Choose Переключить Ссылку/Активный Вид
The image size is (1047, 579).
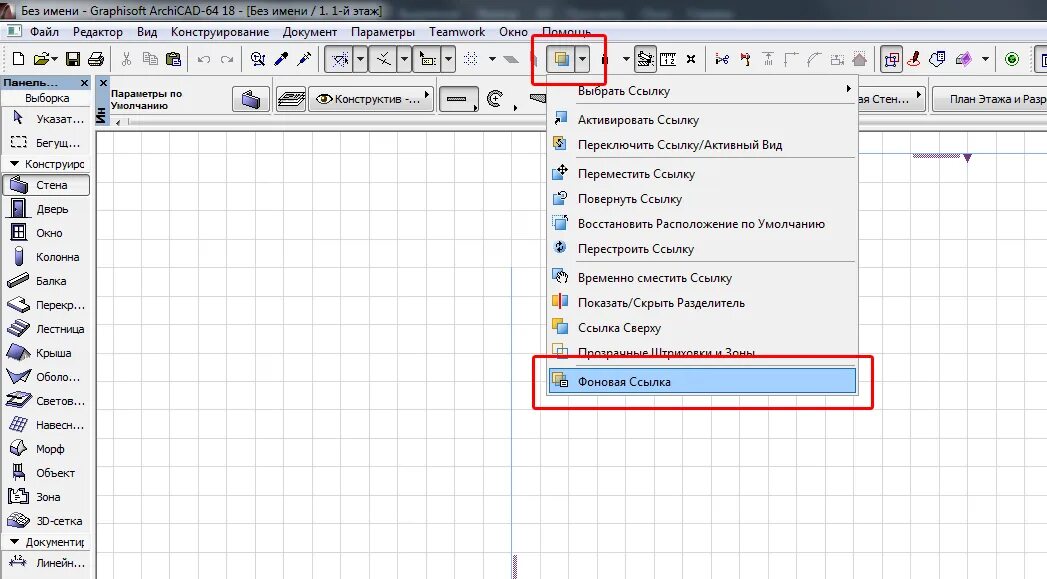pyautogui.click(x=702, y=145)
